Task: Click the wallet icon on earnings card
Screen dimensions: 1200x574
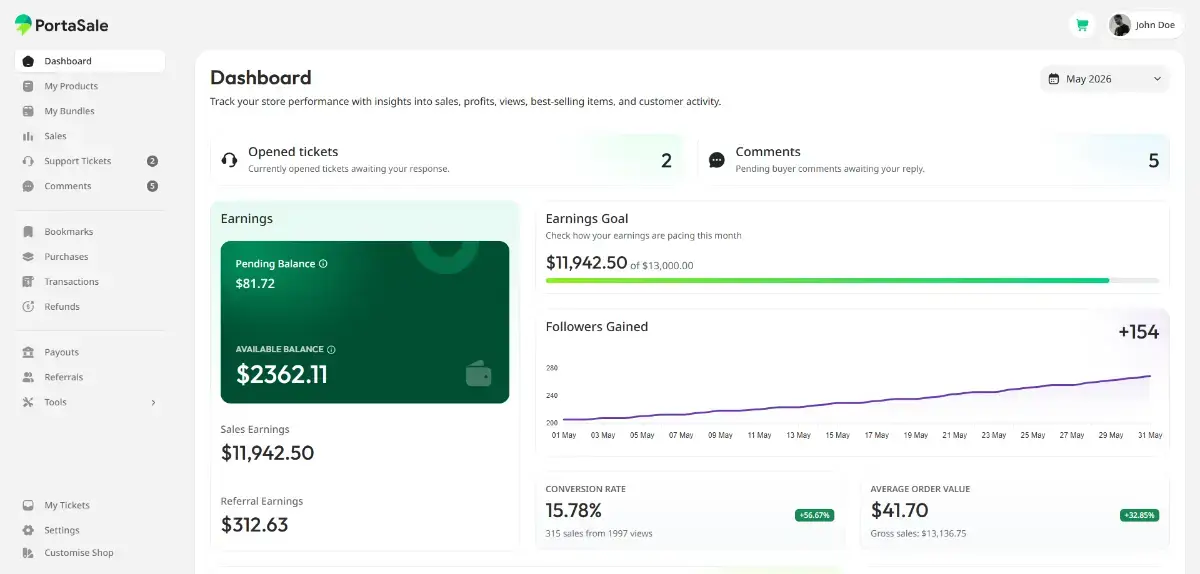Action: (x=478, y=374)
